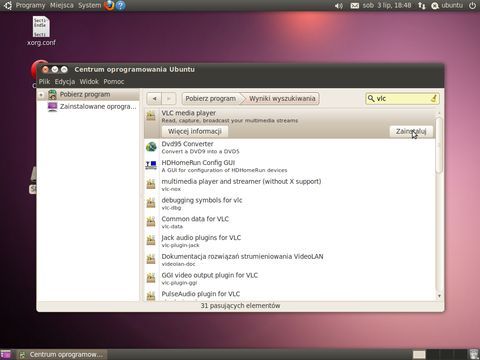This screenshot has height=360, width=480.
Task: Open the Firefox launcher in top panel
Action: [x=109, y=5]
